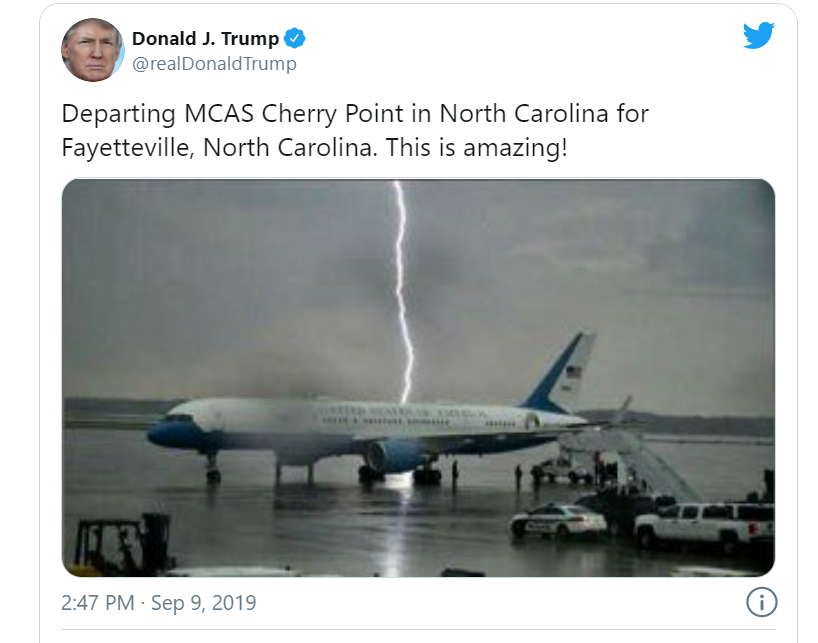Viewport: 818px width, 643px height.
Task: Click the blue verified checkmark badge
Action: pyautogui.click(x=295, y=38)
